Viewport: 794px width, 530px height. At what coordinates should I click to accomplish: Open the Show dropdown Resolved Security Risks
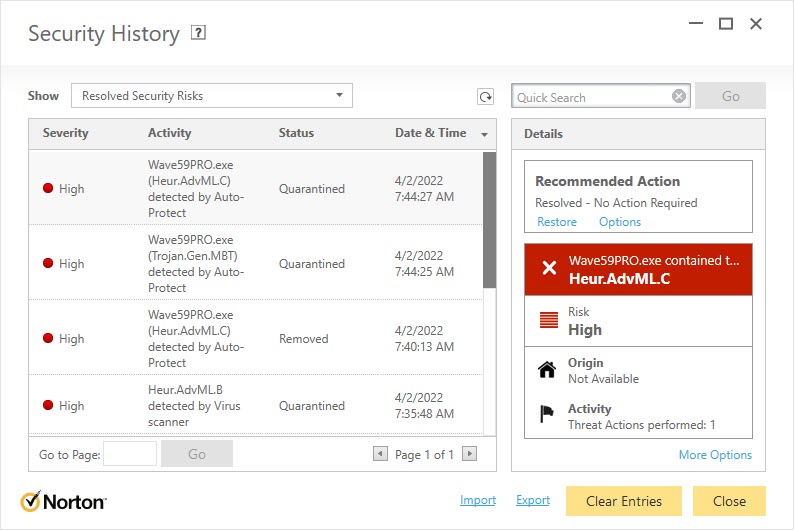(x=212, y=96)
